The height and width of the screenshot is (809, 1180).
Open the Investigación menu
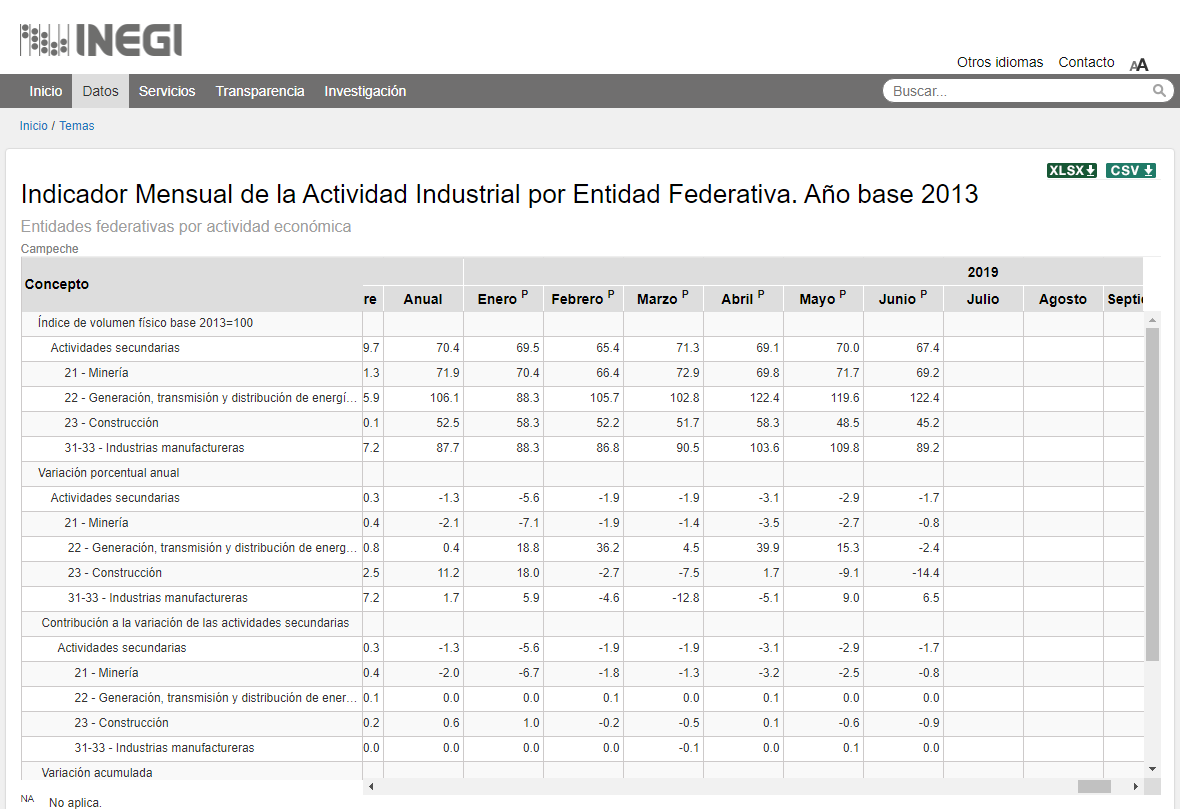(x=365, y=91)
